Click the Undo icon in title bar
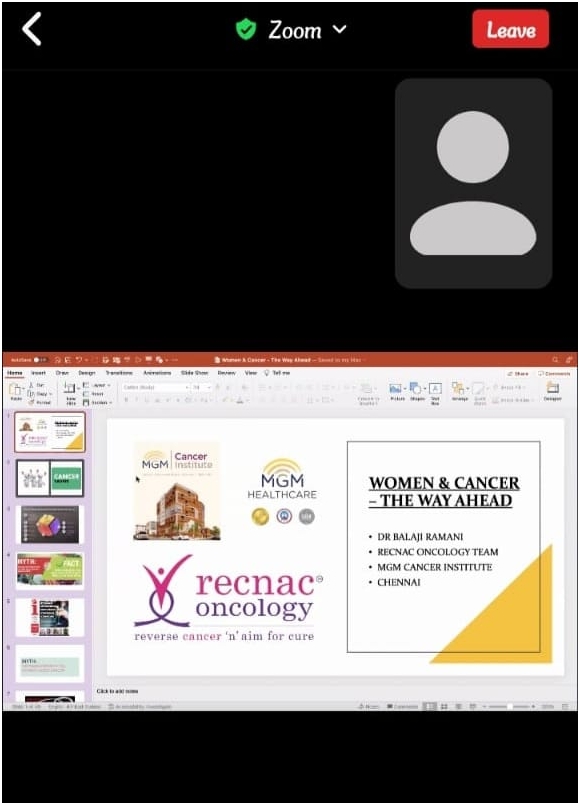 click(x=79, y=360)
